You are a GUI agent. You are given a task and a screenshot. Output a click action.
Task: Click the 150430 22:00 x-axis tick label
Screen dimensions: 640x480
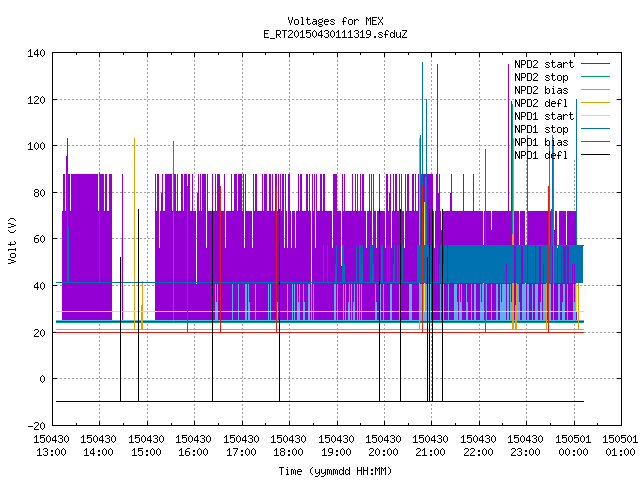click(478, 446)
